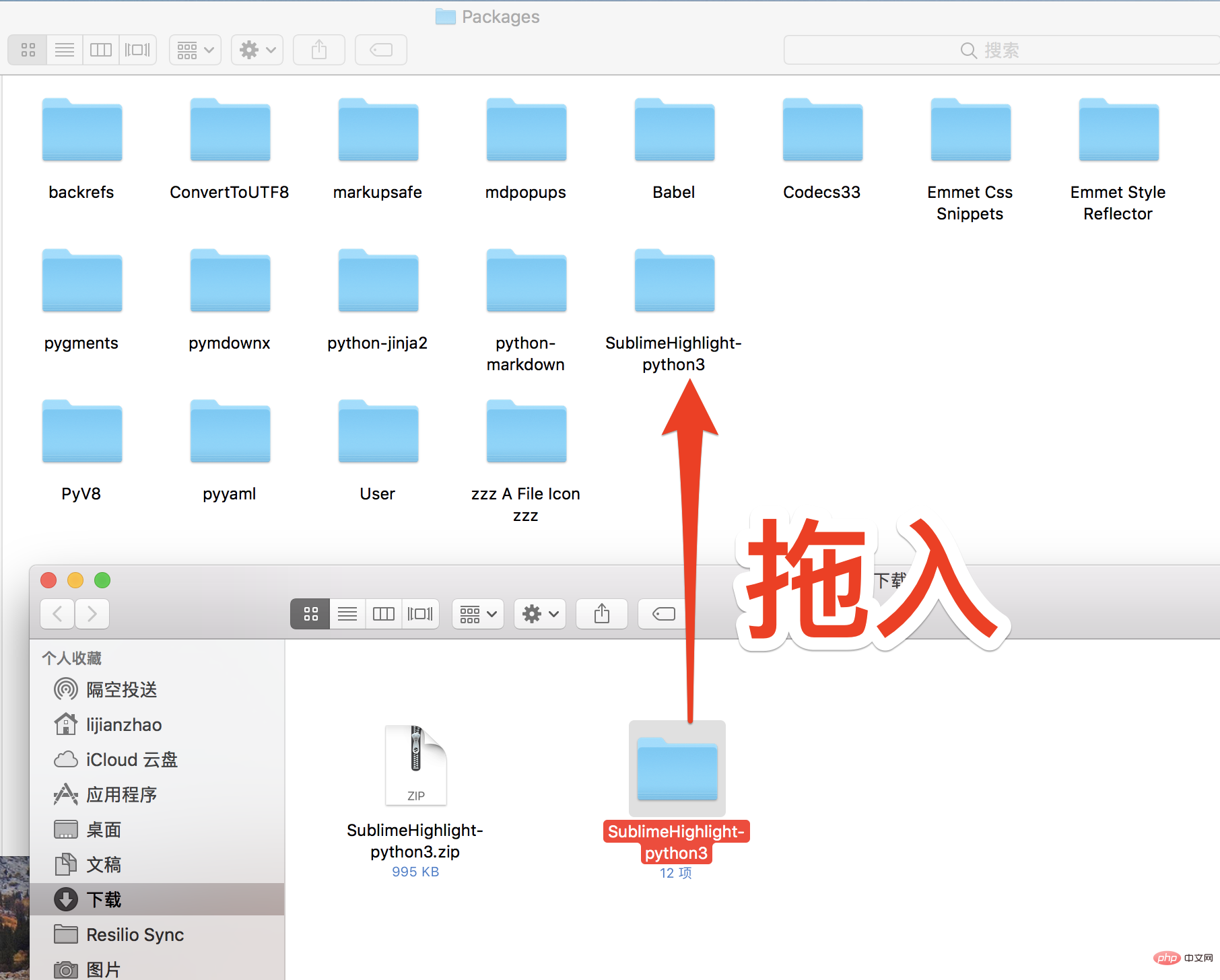1220x980 pixels.
Task: Select the pymdownx folder
Action: [230, 281]
